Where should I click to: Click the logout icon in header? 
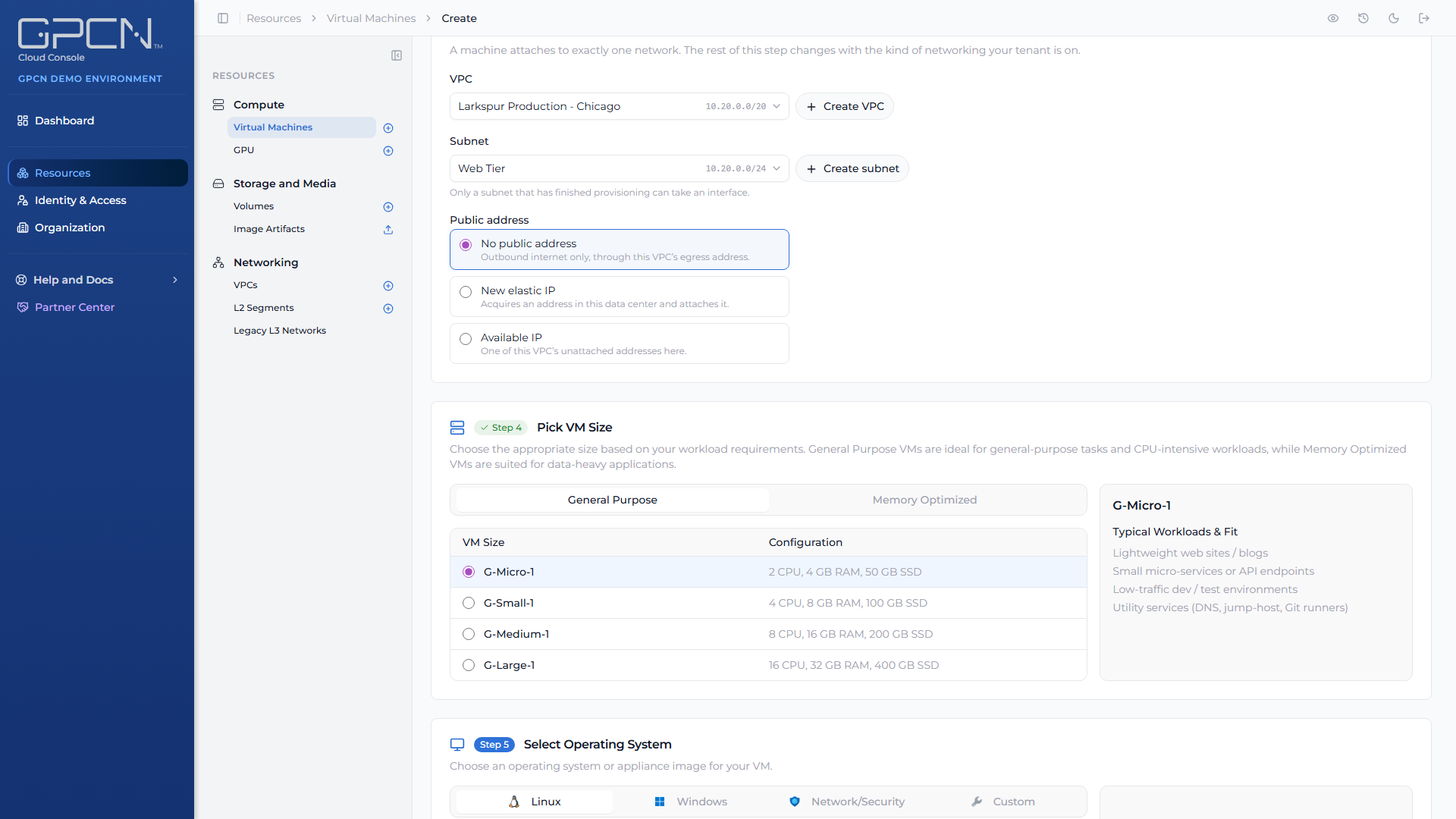[1424, 18]
